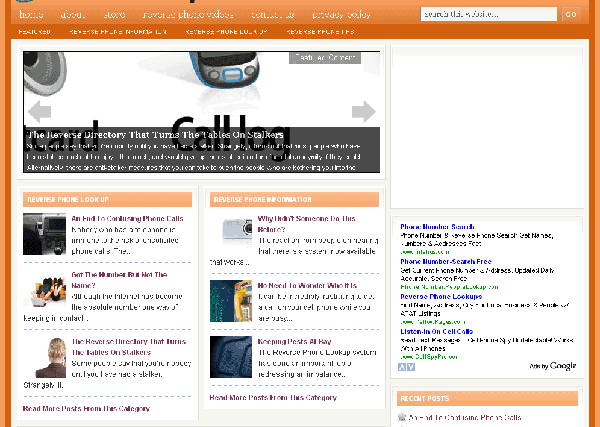Open the Privacy Policy page
600x427 pixels.
point(341,15)
